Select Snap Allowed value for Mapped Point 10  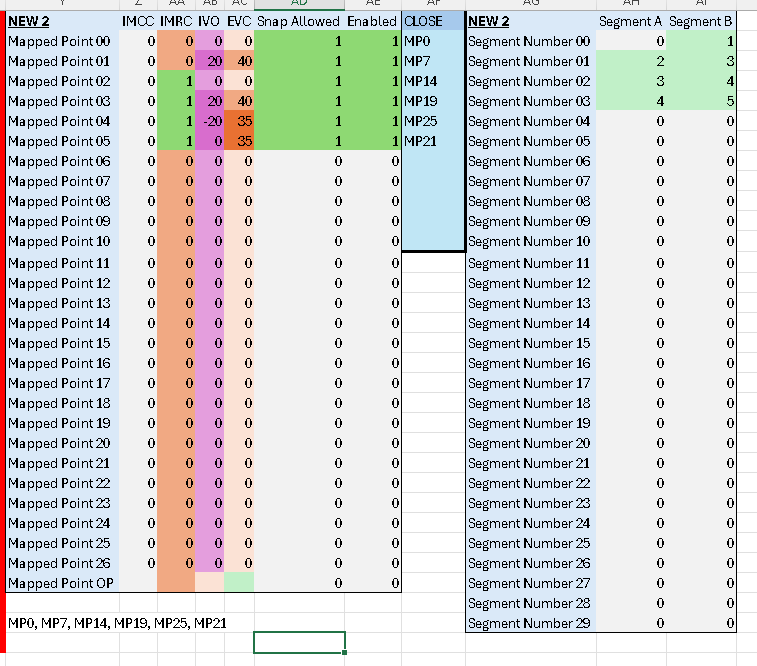click(x=299, y=241)
